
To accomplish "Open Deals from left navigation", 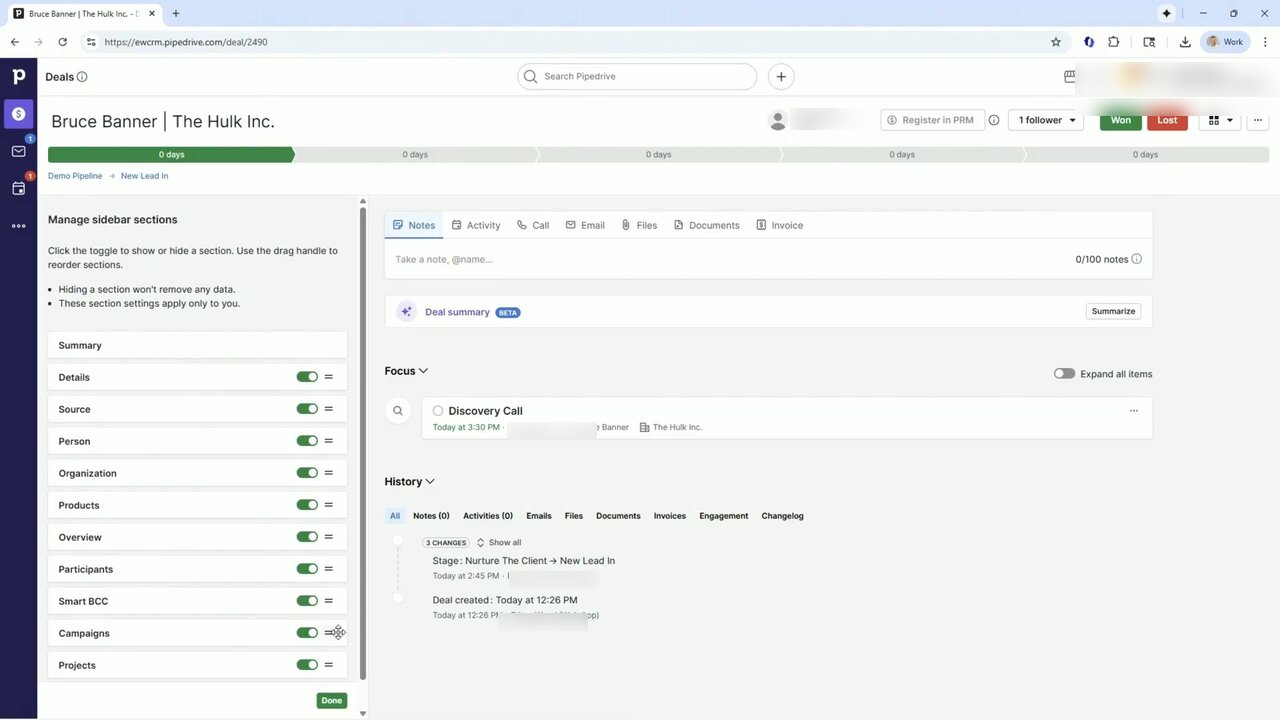I will 18,114.
